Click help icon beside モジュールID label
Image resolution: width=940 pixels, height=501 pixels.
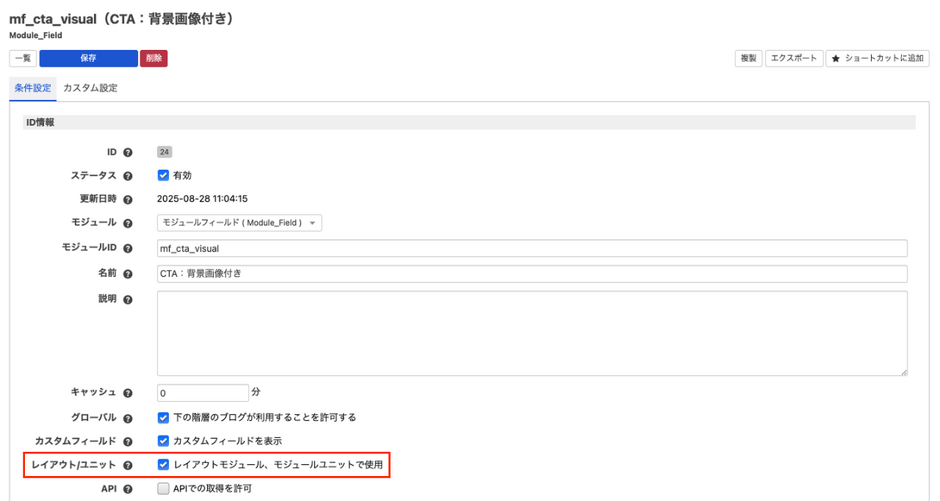click(x=128, y=248)
